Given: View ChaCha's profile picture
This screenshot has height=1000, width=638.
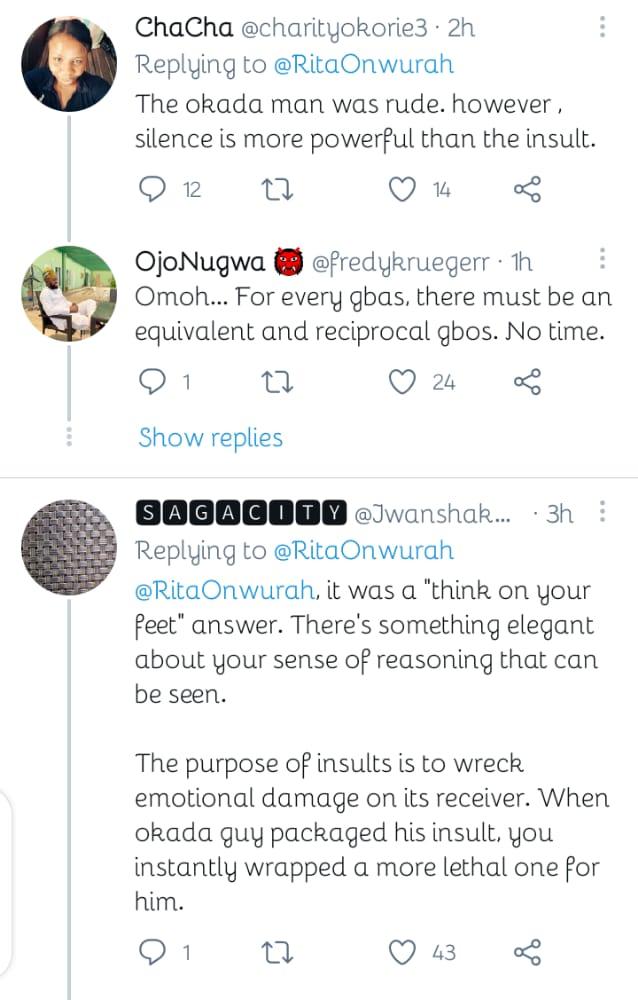Looking at the screenshot, I should pyautogui.click(x=68, y=62).
